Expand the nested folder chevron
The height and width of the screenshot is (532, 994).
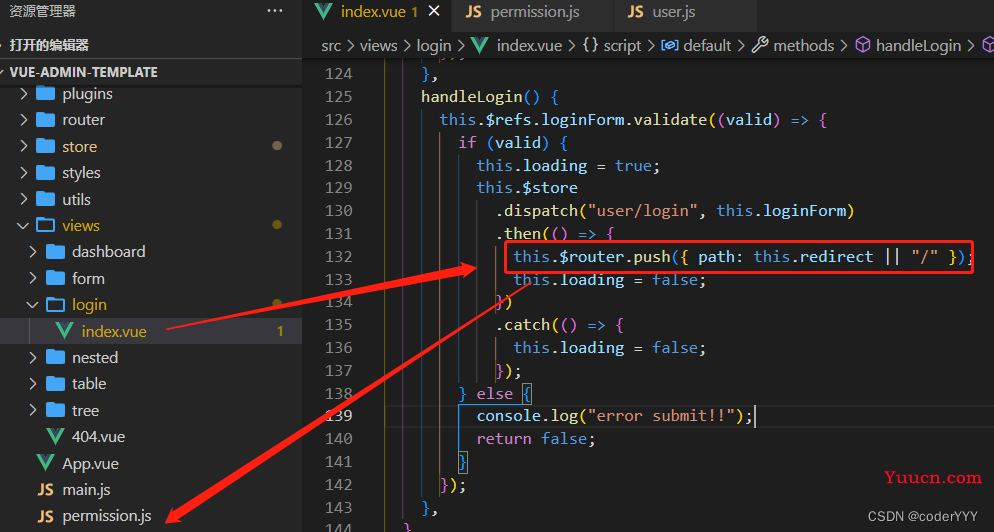[x=33, y=358]
